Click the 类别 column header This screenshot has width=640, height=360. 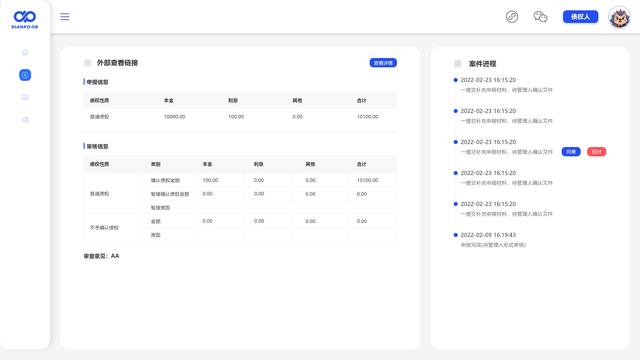[156, 164]
